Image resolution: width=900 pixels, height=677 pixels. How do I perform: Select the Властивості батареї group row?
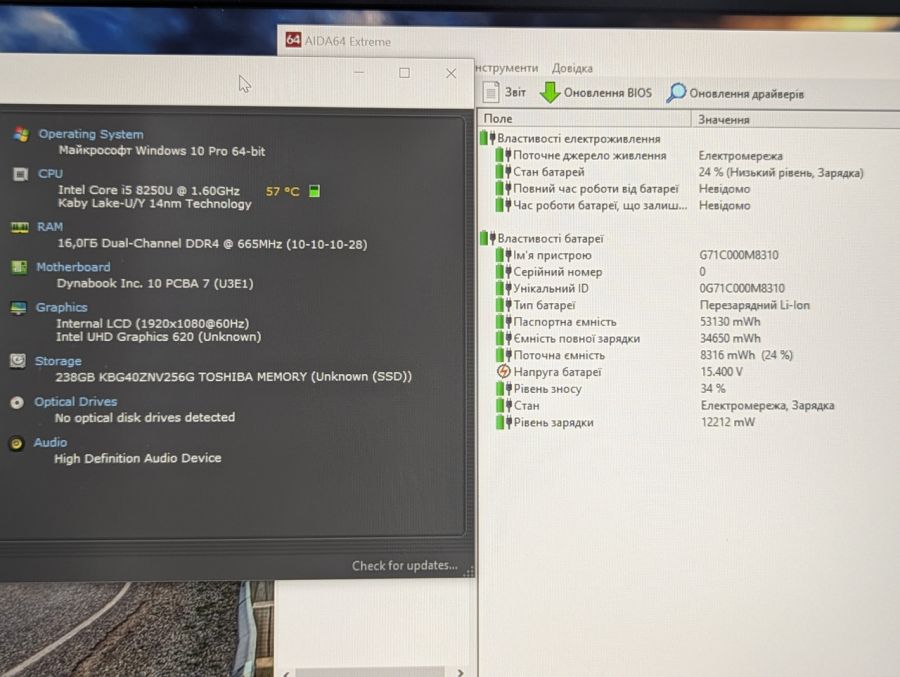tap(689, 238)
